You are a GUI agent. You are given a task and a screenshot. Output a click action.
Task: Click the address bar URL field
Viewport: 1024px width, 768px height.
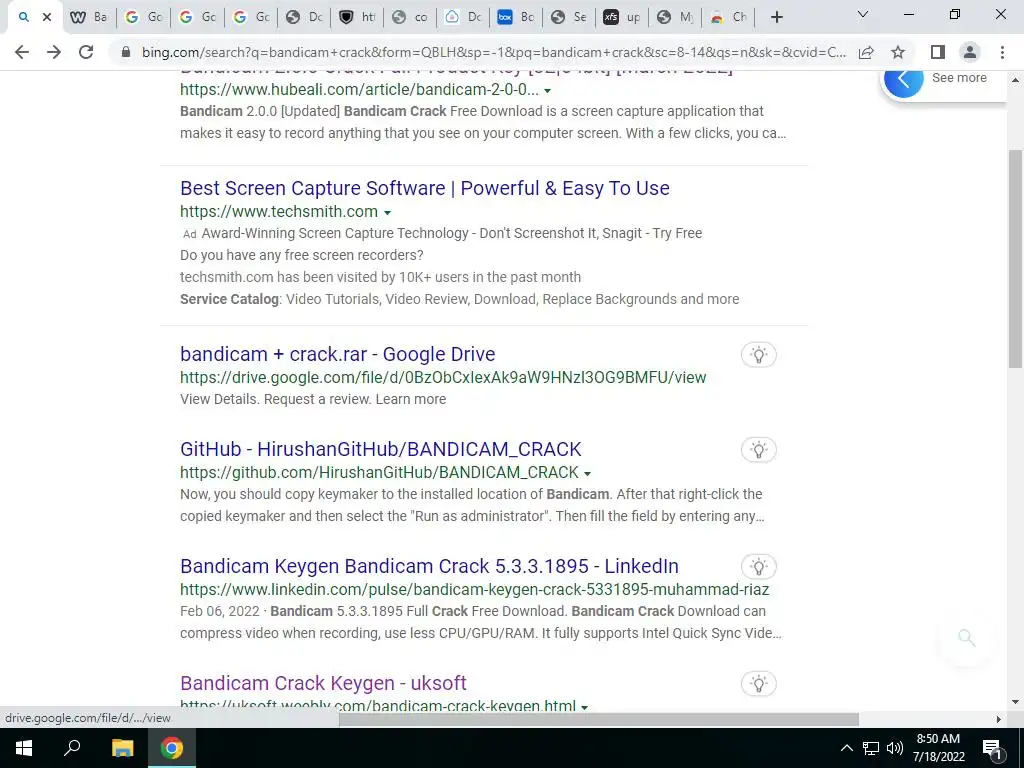pos(493,52)
